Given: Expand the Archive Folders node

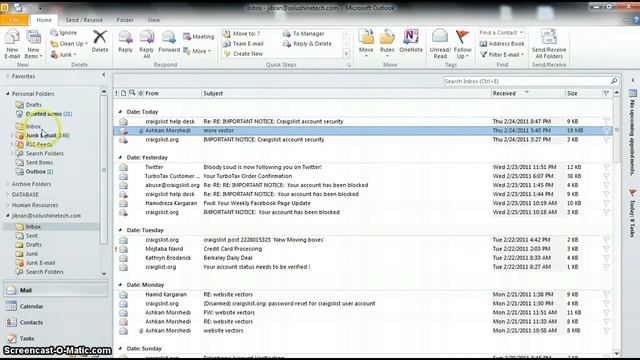Looking at the screenshot, I should coord(7,184).
